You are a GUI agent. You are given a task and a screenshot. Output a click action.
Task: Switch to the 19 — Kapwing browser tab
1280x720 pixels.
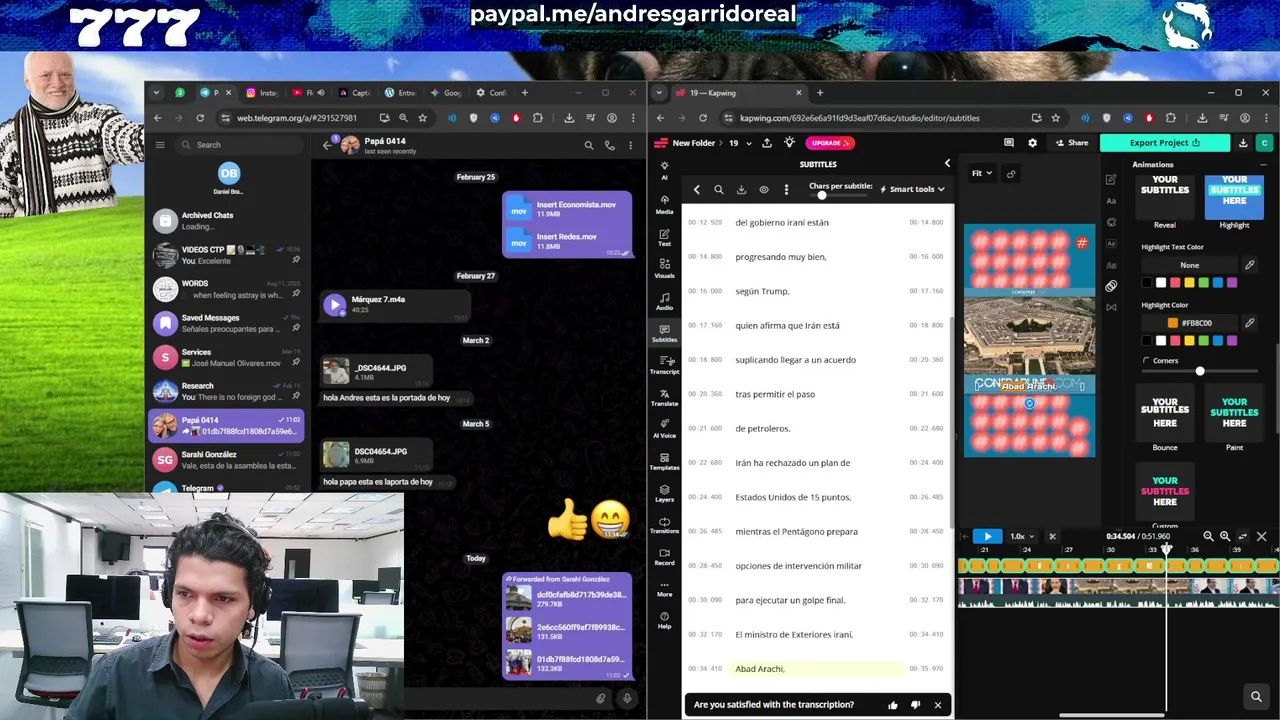(x=737, y=93)
